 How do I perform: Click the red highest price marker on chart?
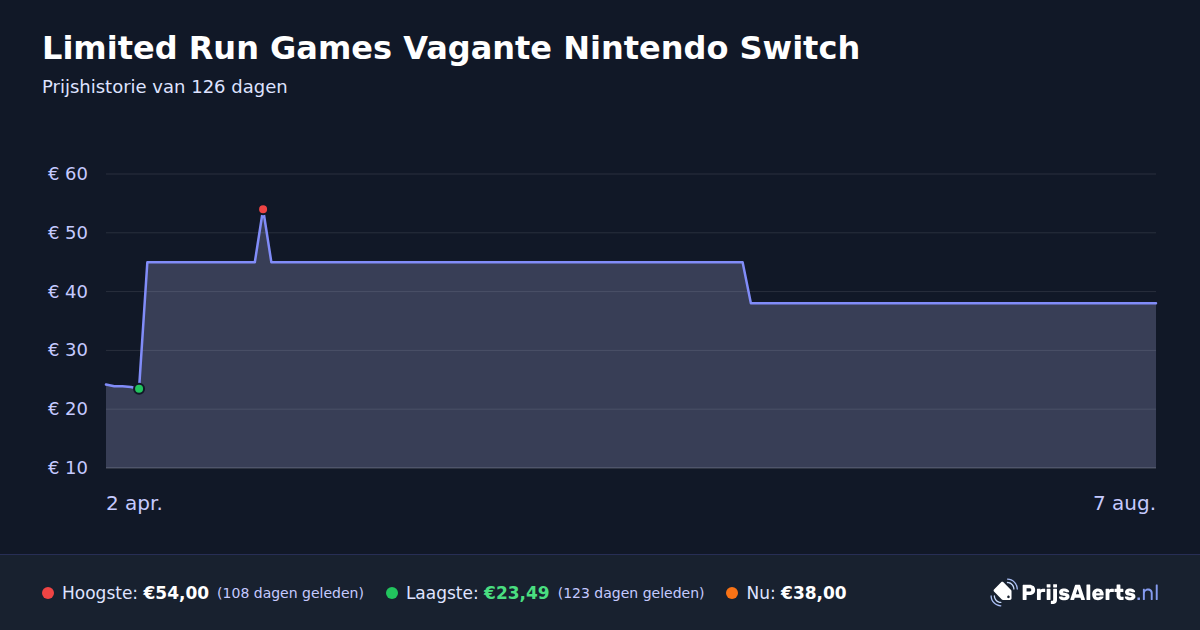click(263, 209)
